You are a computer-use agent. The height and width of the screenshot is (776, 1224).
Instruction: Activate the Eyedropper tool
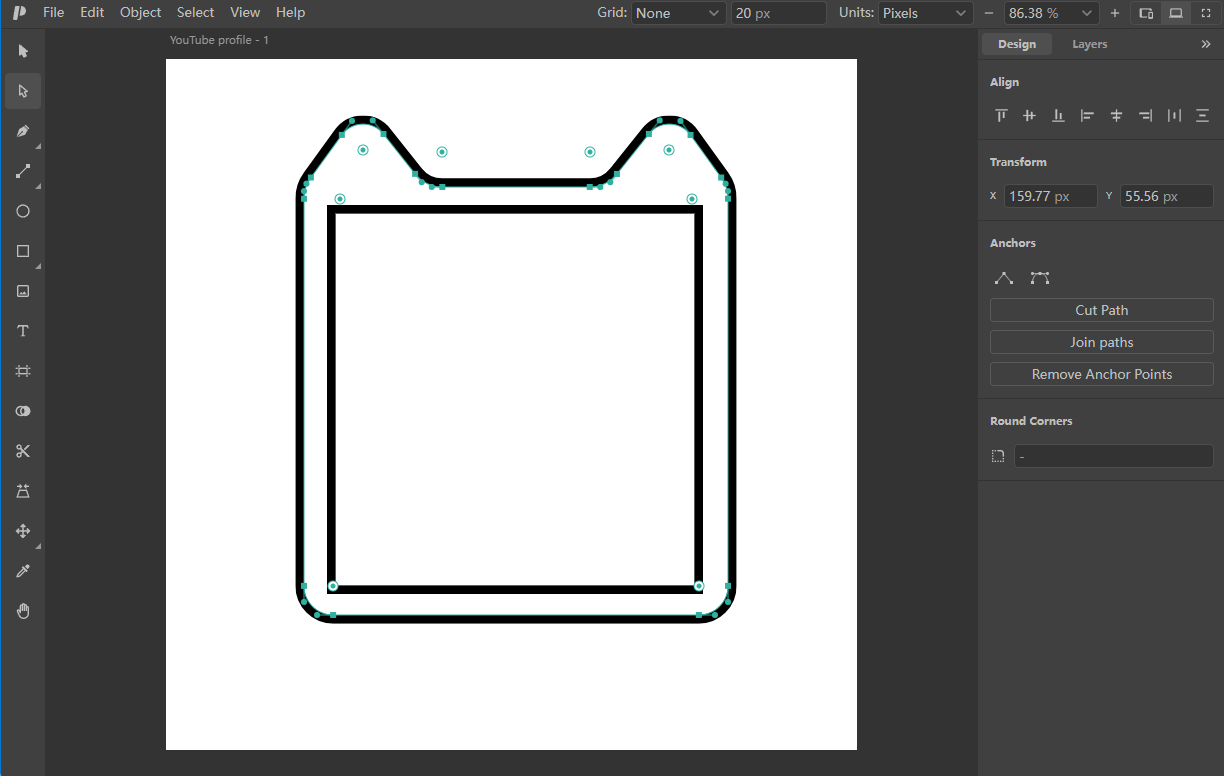(23, 571)
